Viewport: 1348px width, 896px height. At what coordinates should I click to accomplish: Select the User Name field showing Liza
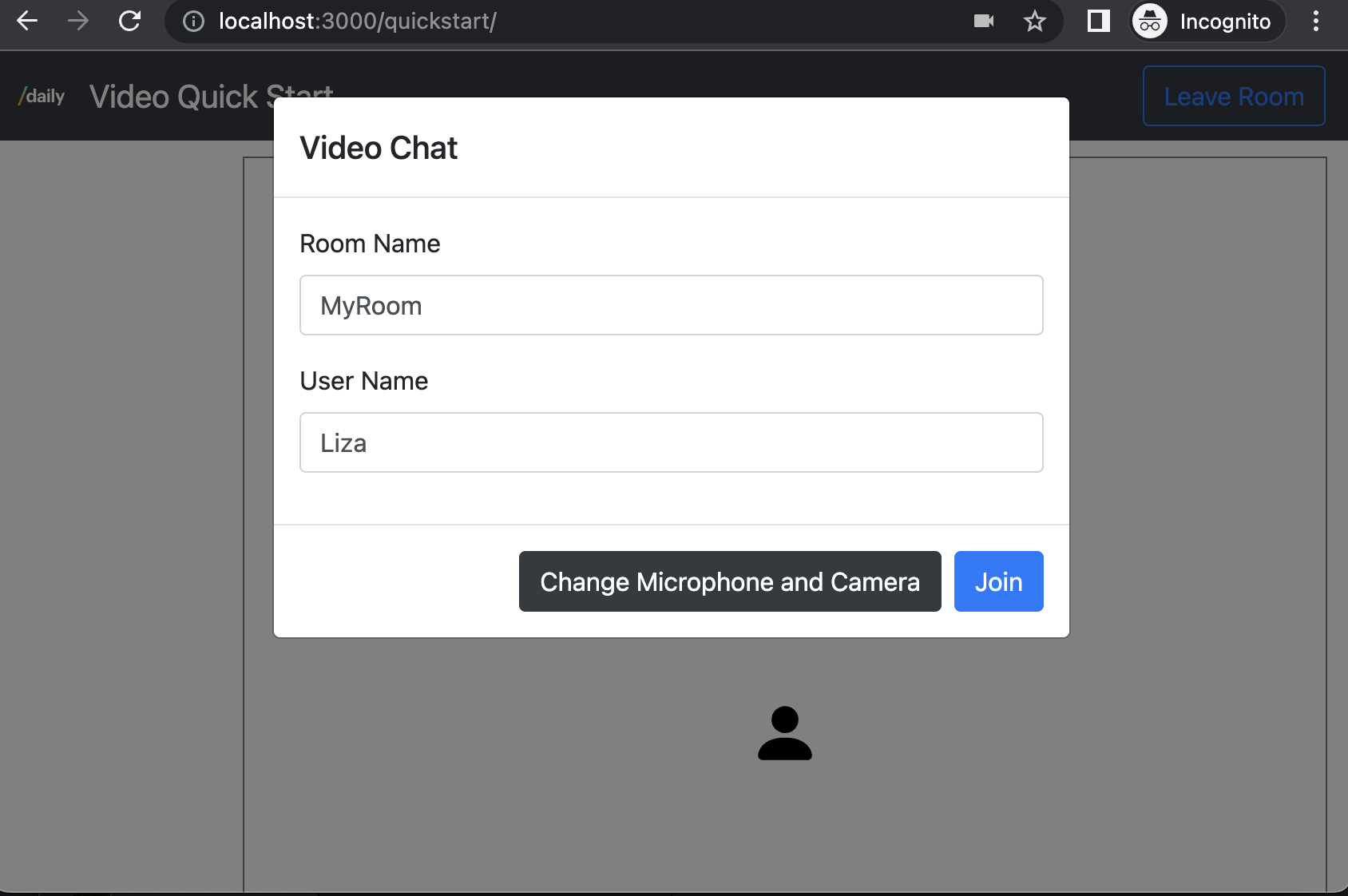671,442
